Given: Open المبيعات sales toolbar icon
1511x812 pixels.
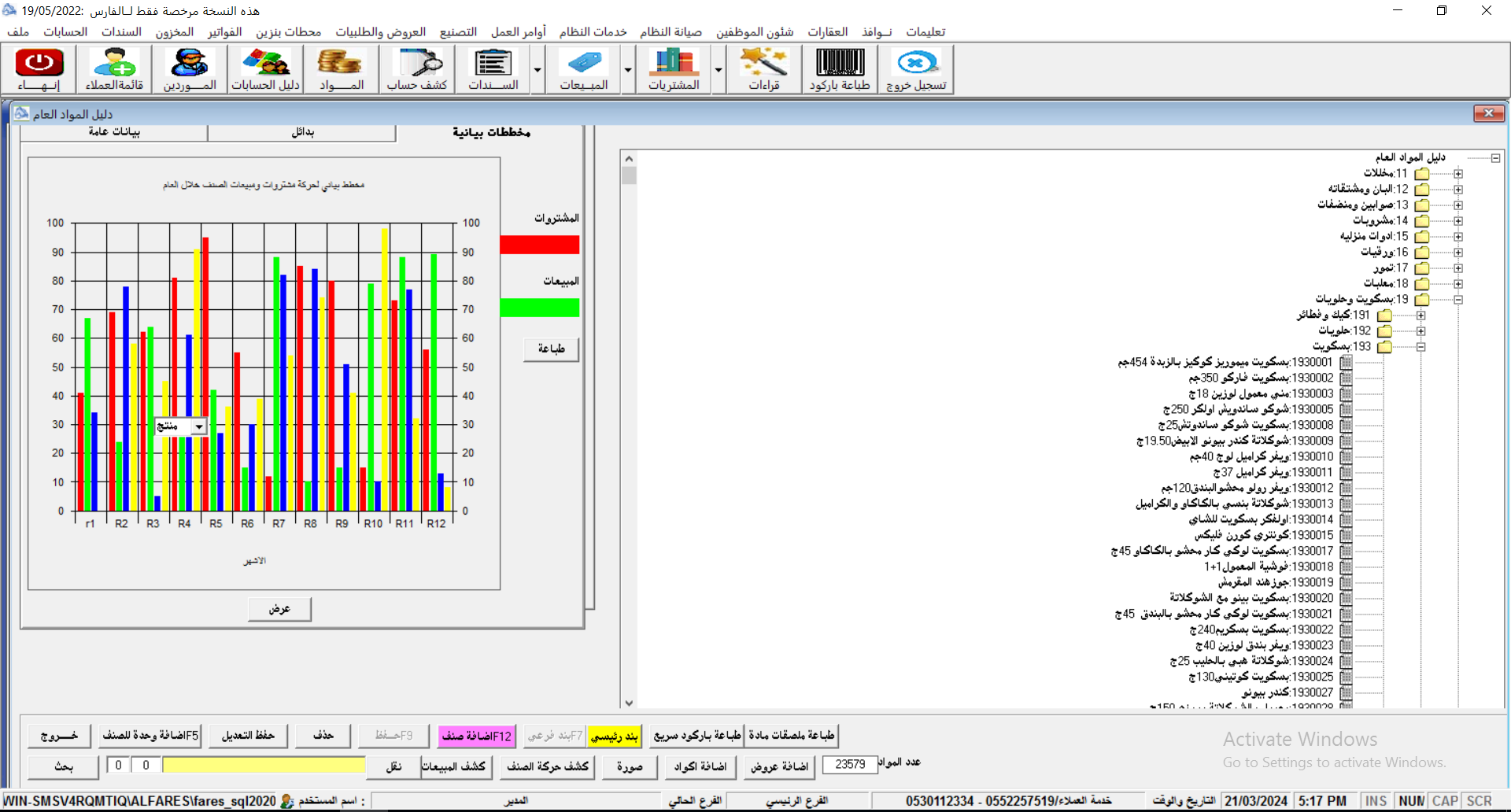Looking at the screenshot, I should [583, 69].
